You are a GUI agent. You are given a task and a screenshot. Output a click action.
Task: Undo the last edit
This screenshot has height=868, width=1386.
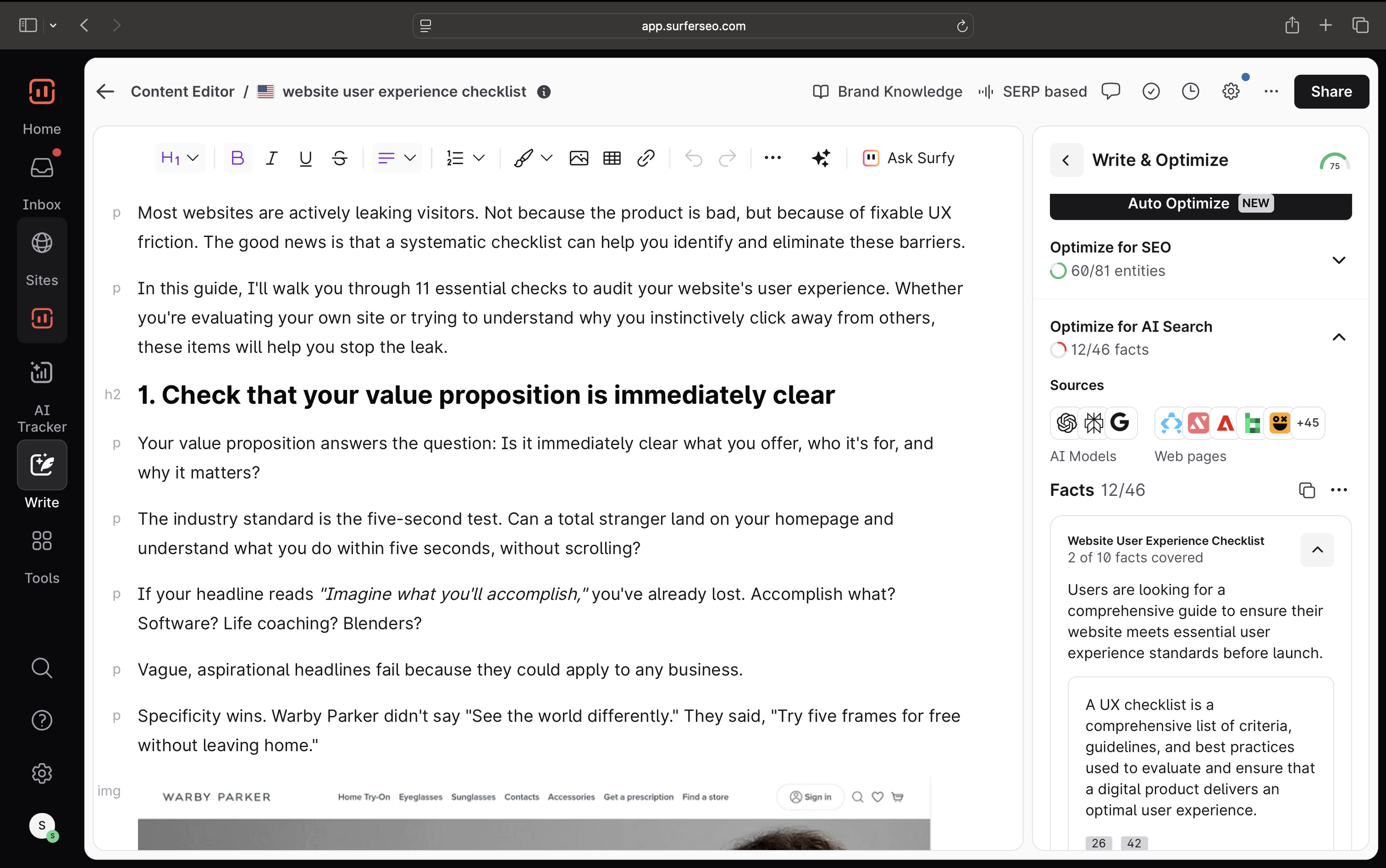tap(693, 158)
